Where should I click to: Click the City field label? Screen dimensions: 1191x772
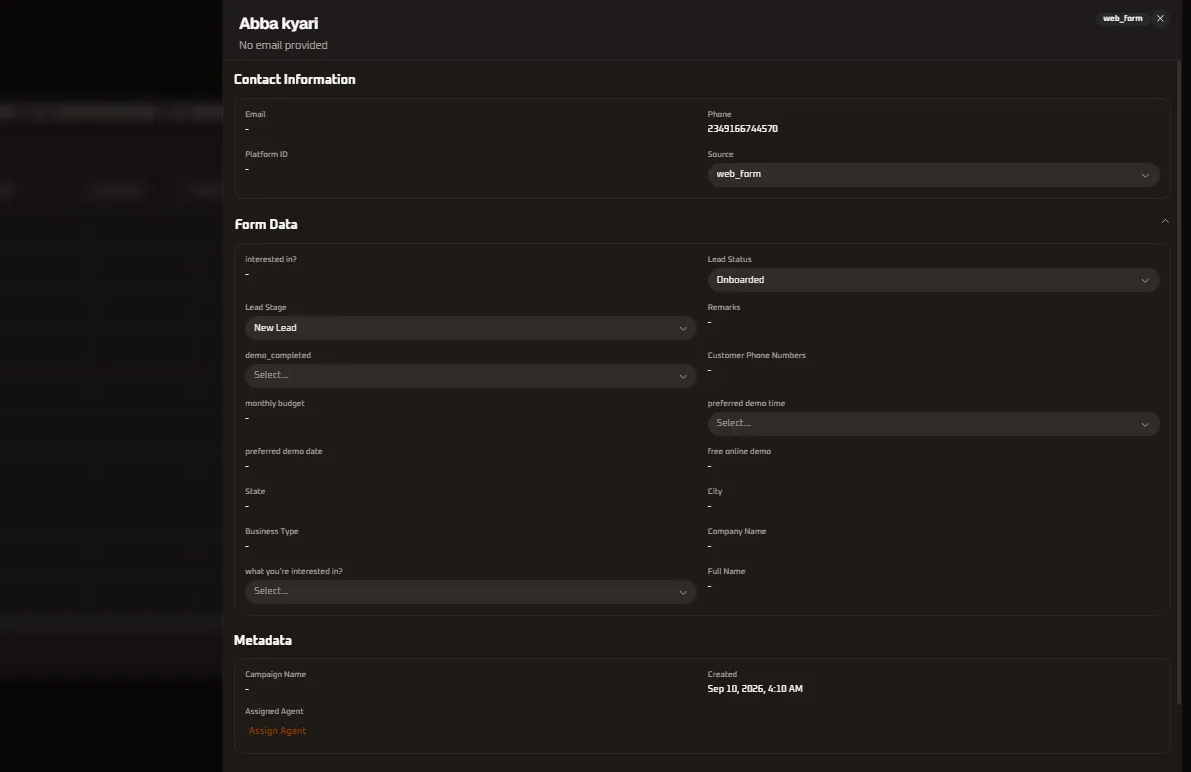pyautogui.click(x=715, y=492)
